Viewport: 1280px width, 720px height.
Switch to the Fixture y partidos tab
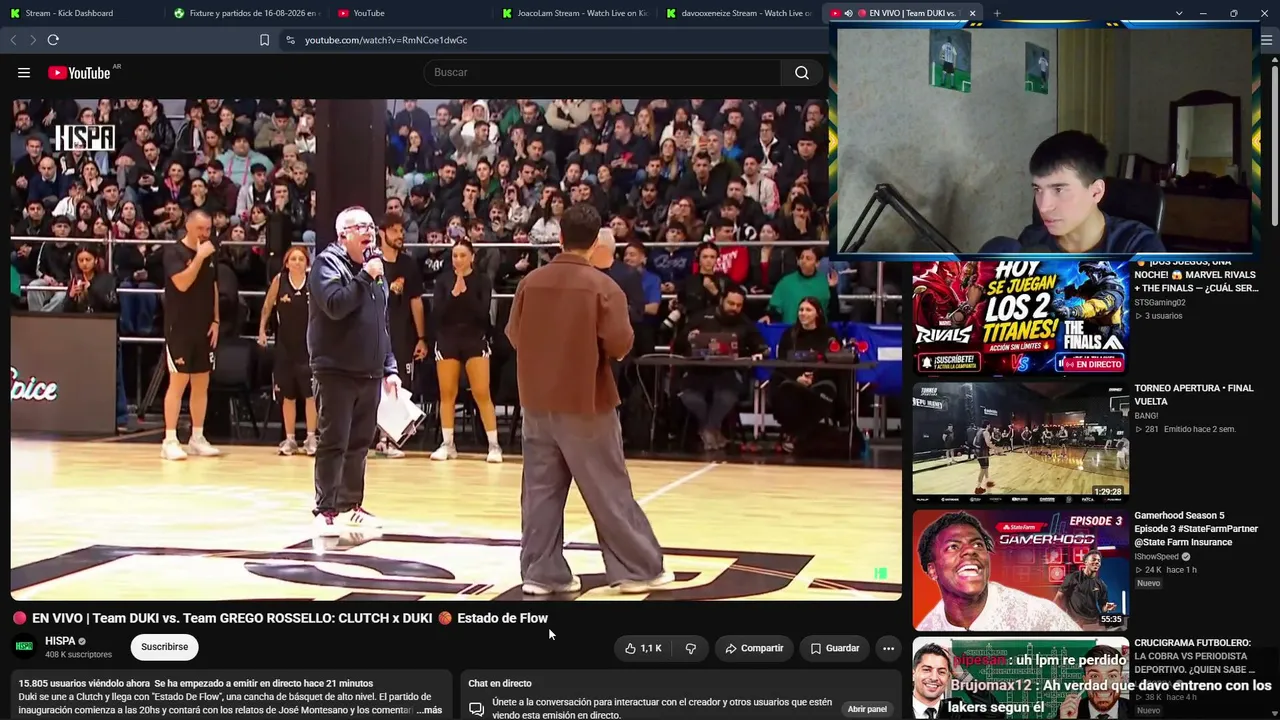point(245,13)
